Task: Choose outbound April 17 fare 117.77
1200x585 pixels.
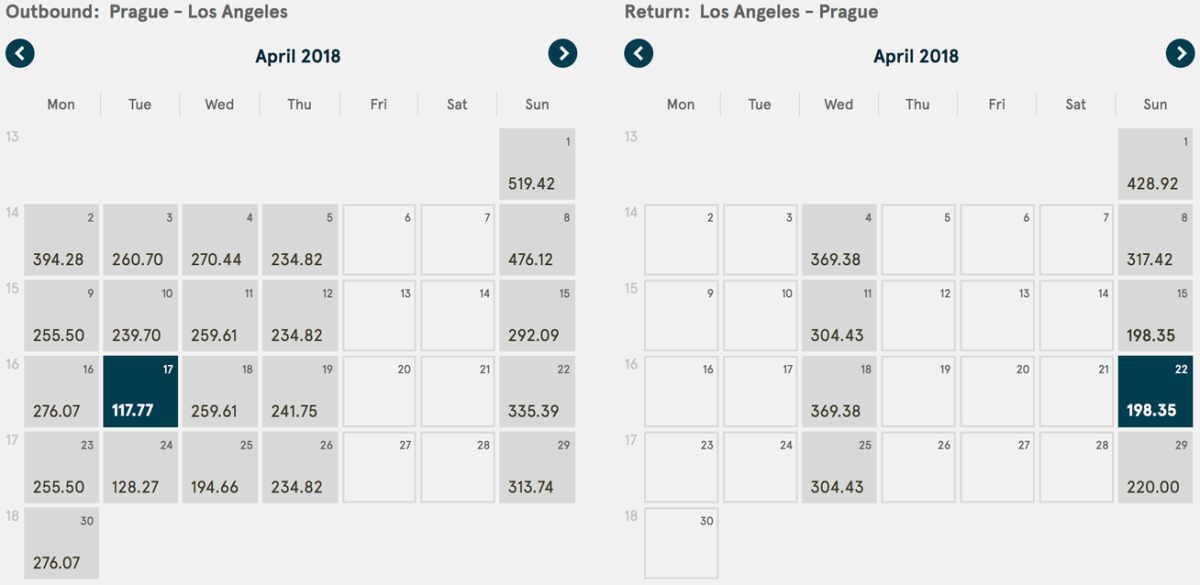Action: tap(140, 391)
